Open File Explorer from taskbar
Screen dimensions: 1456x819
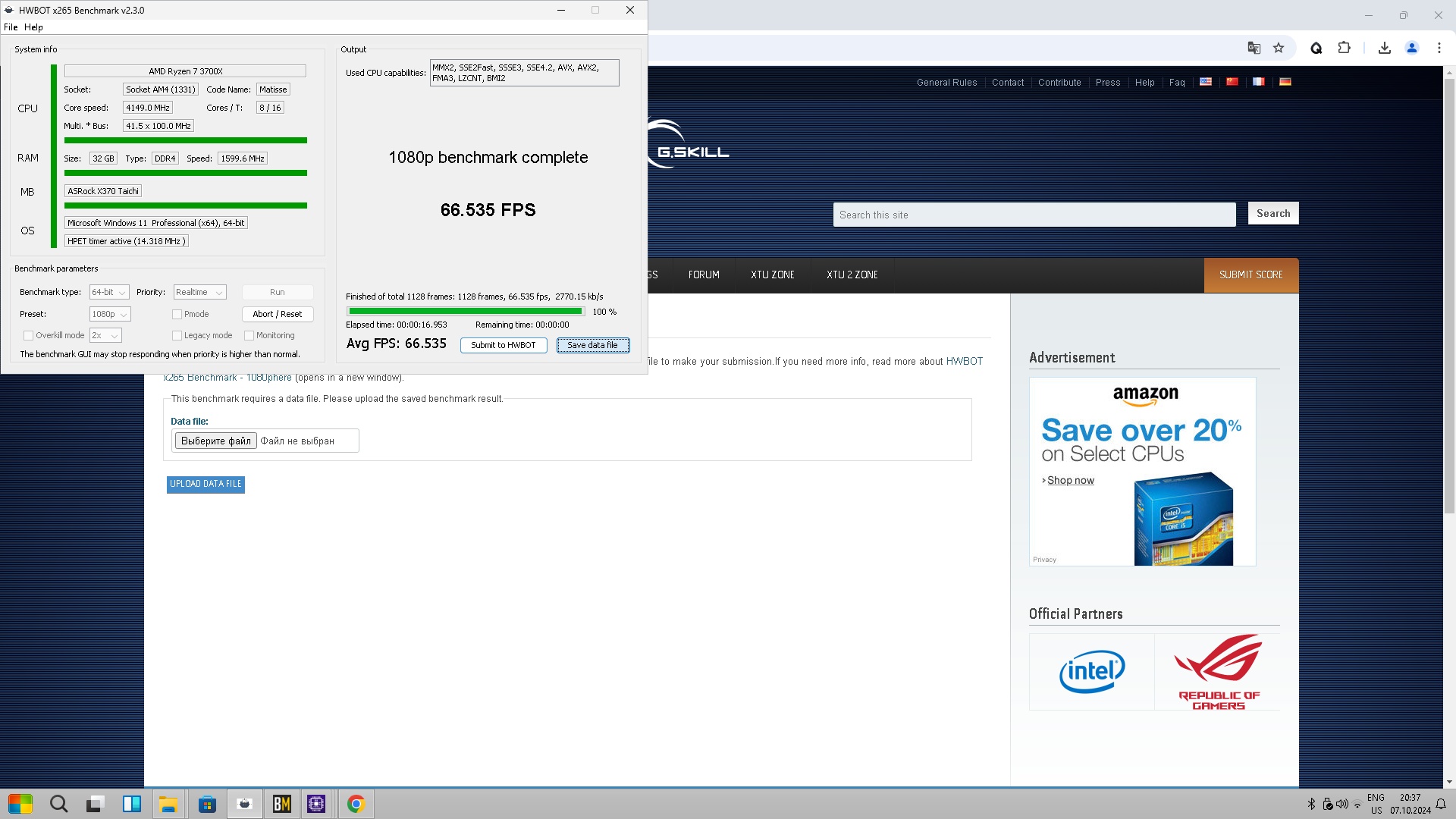(168, 804)
